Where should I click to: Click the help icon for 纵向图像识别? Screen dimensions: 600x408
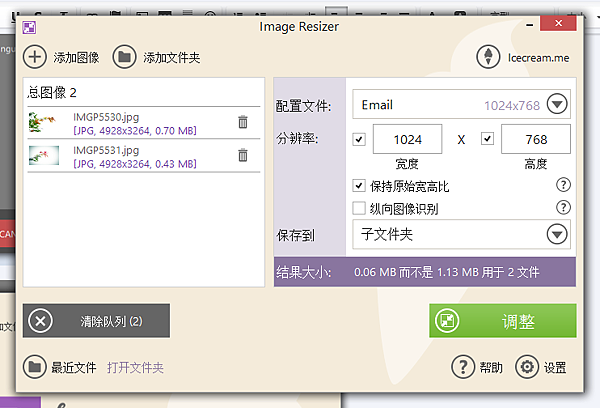563,208
